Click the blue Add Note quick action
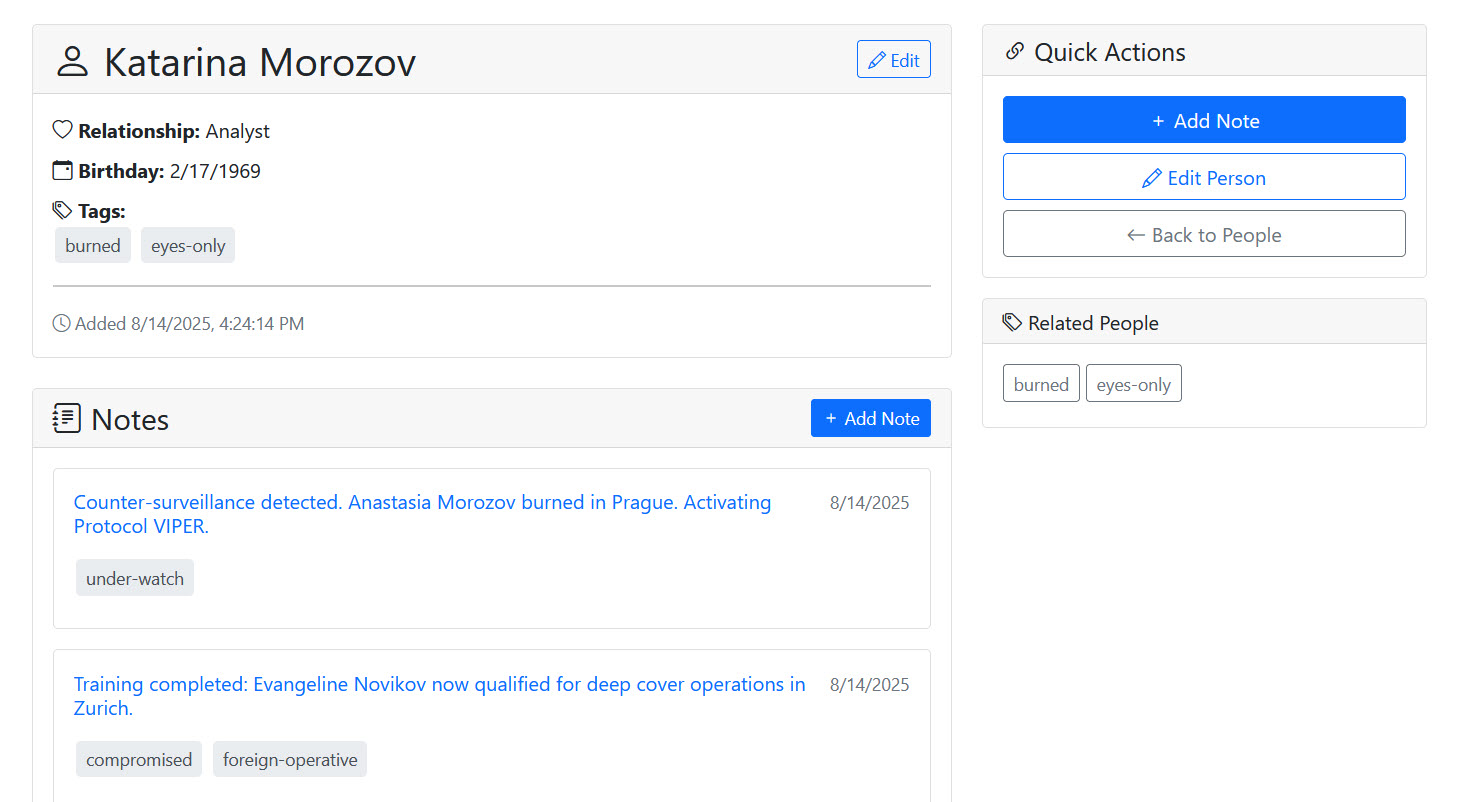 click(1204, 120)
